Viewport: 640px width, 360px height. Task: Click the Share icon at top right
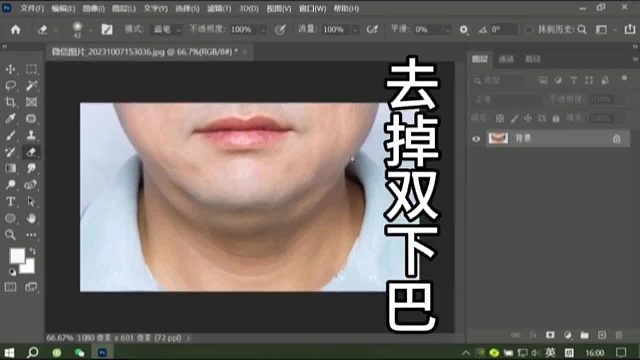point(630,29)
